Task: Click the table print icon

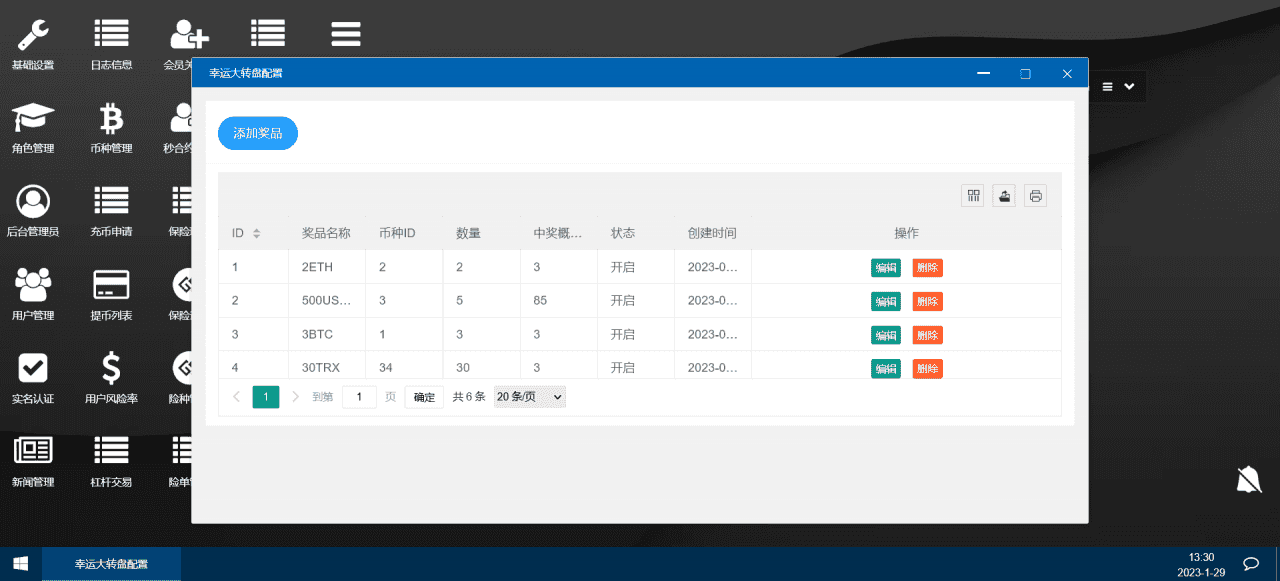Action: click(1035, 195)
